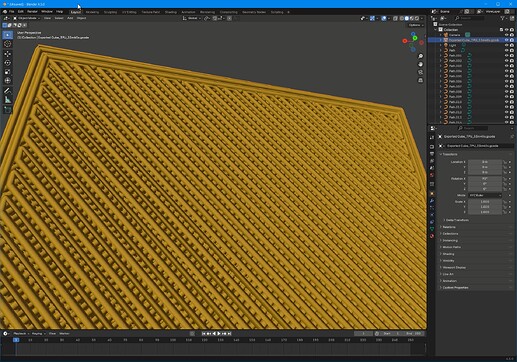This screenshot has height=362, width=517.
Task: Select the Move tool
Action: tap(7, 54)
